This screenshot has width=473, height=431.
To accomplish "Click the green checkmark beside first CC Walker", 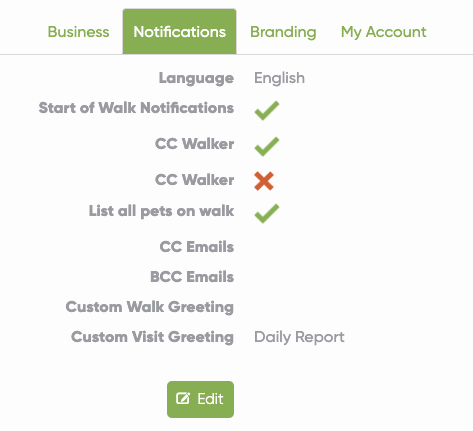I will point(267,146).
